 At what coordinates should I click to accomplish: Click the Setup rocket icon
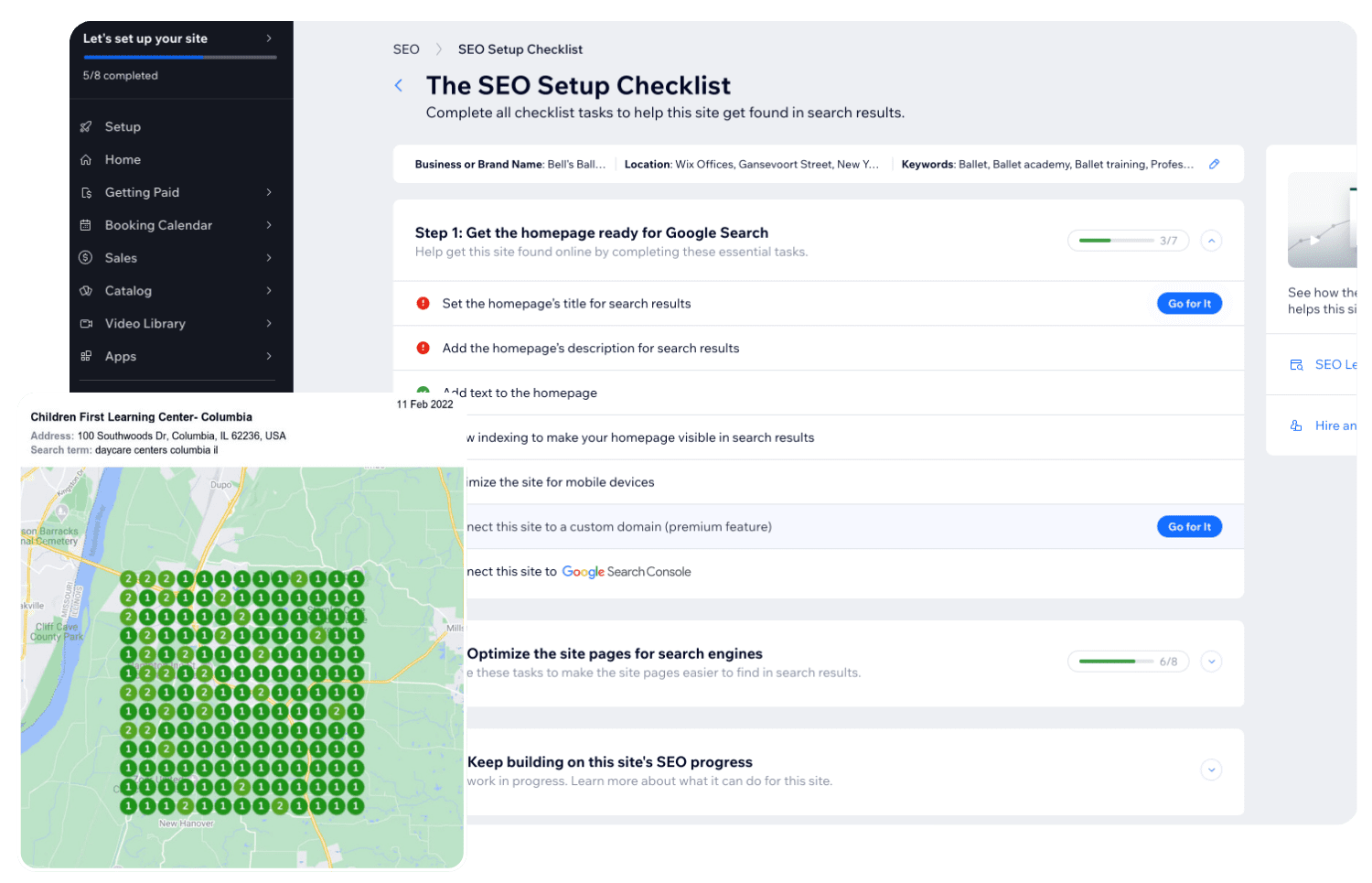pos(86,127)
